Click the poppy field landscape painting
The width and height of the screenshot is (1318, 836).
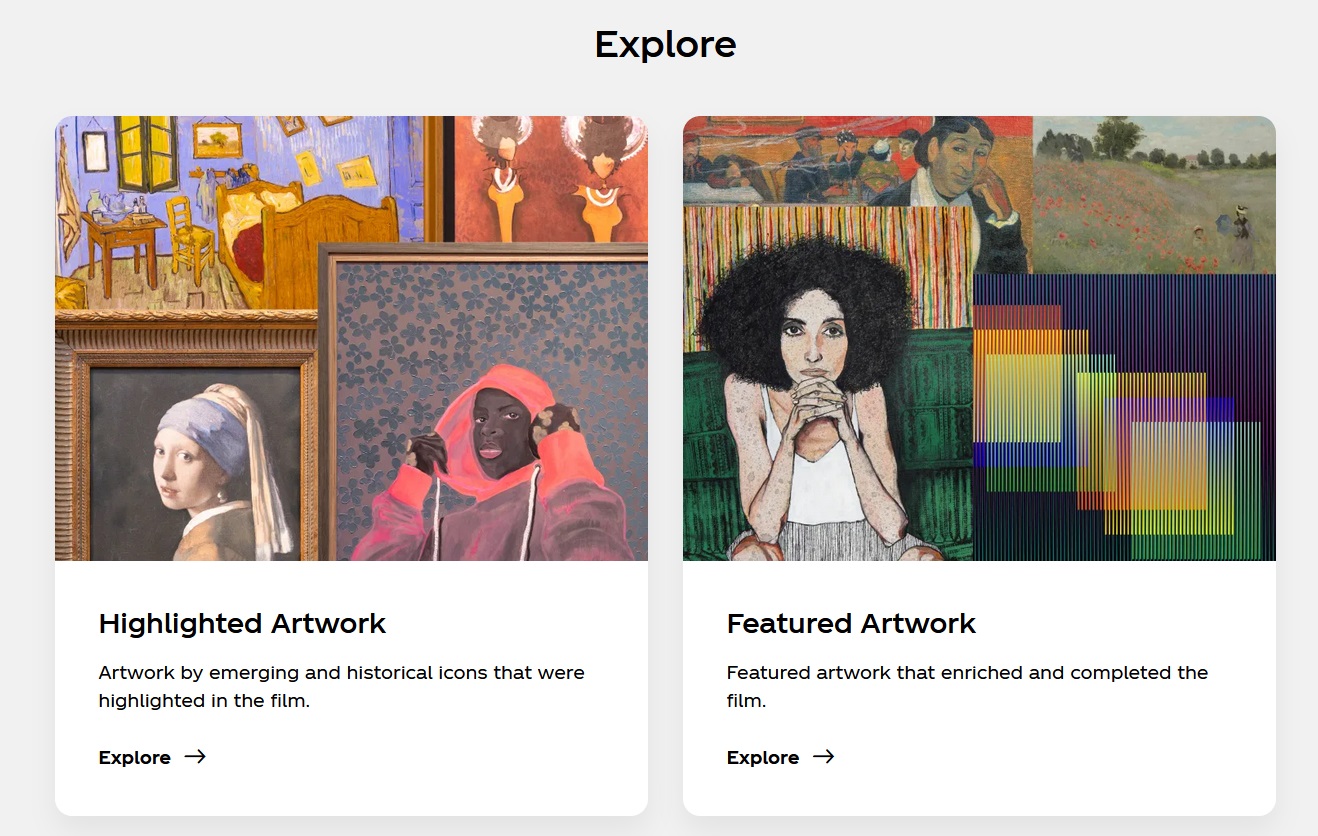[1154, 195]
